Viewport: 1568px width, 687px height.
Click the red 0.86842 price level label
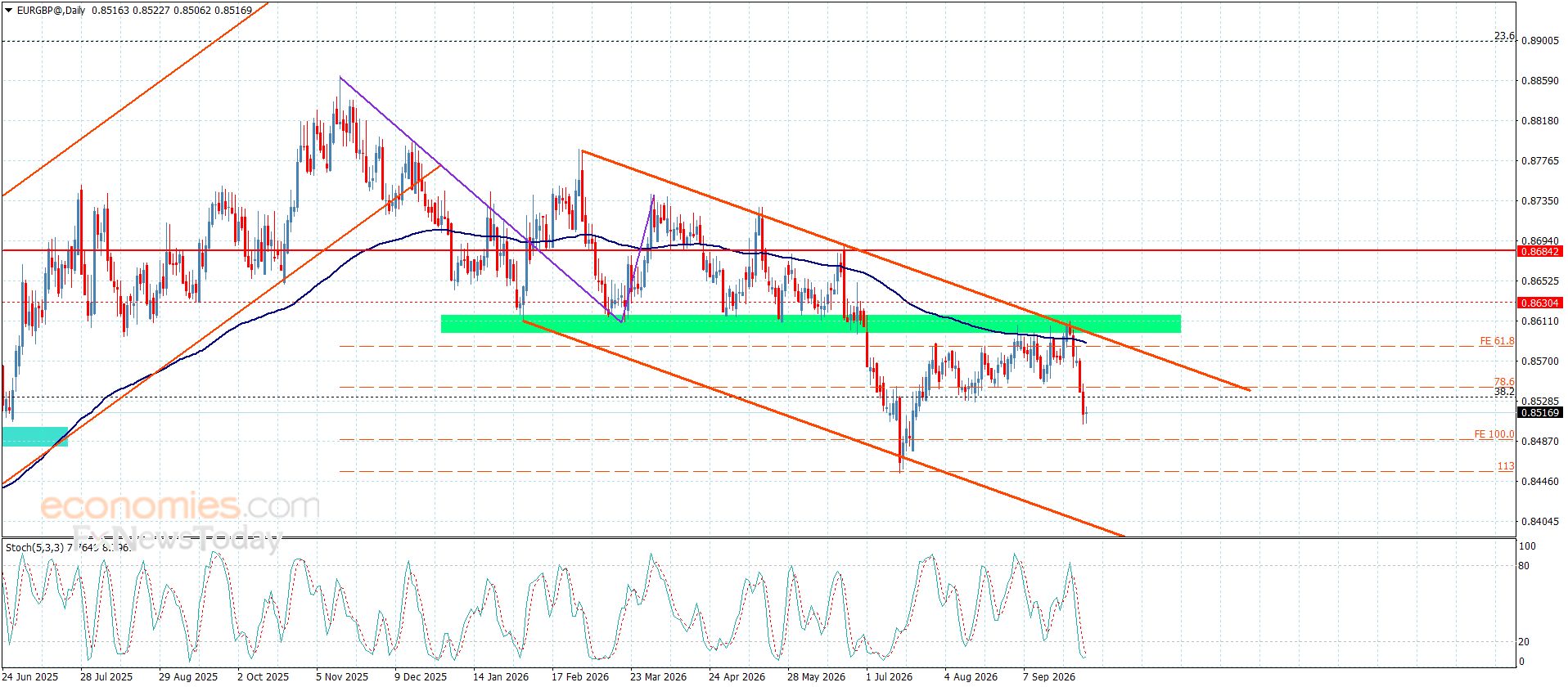coord(1541,251)
